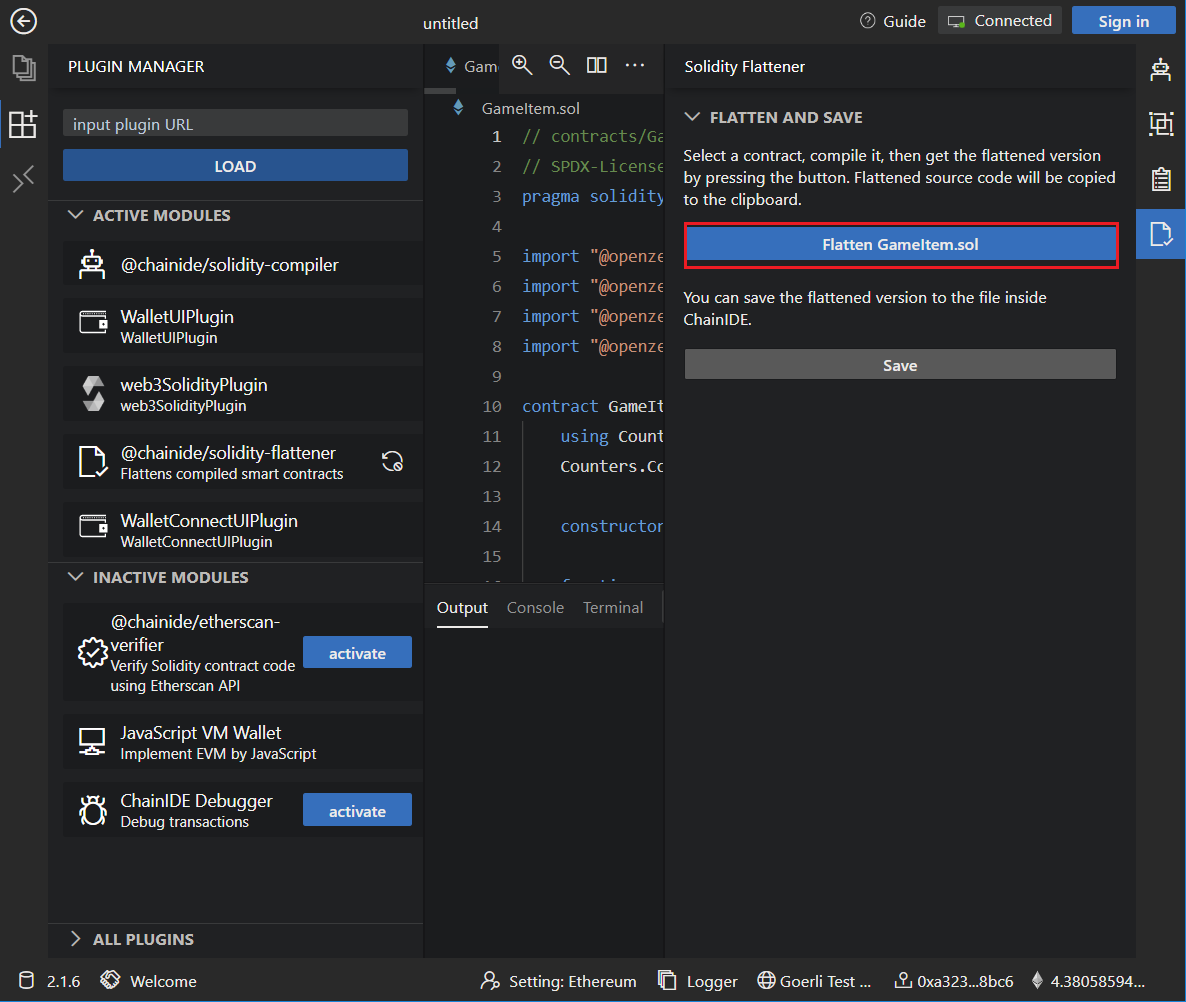Open the compiler robot icon in right sidebar
The width and height of the screenshot is (1186, 1002).
[1161, 69]
